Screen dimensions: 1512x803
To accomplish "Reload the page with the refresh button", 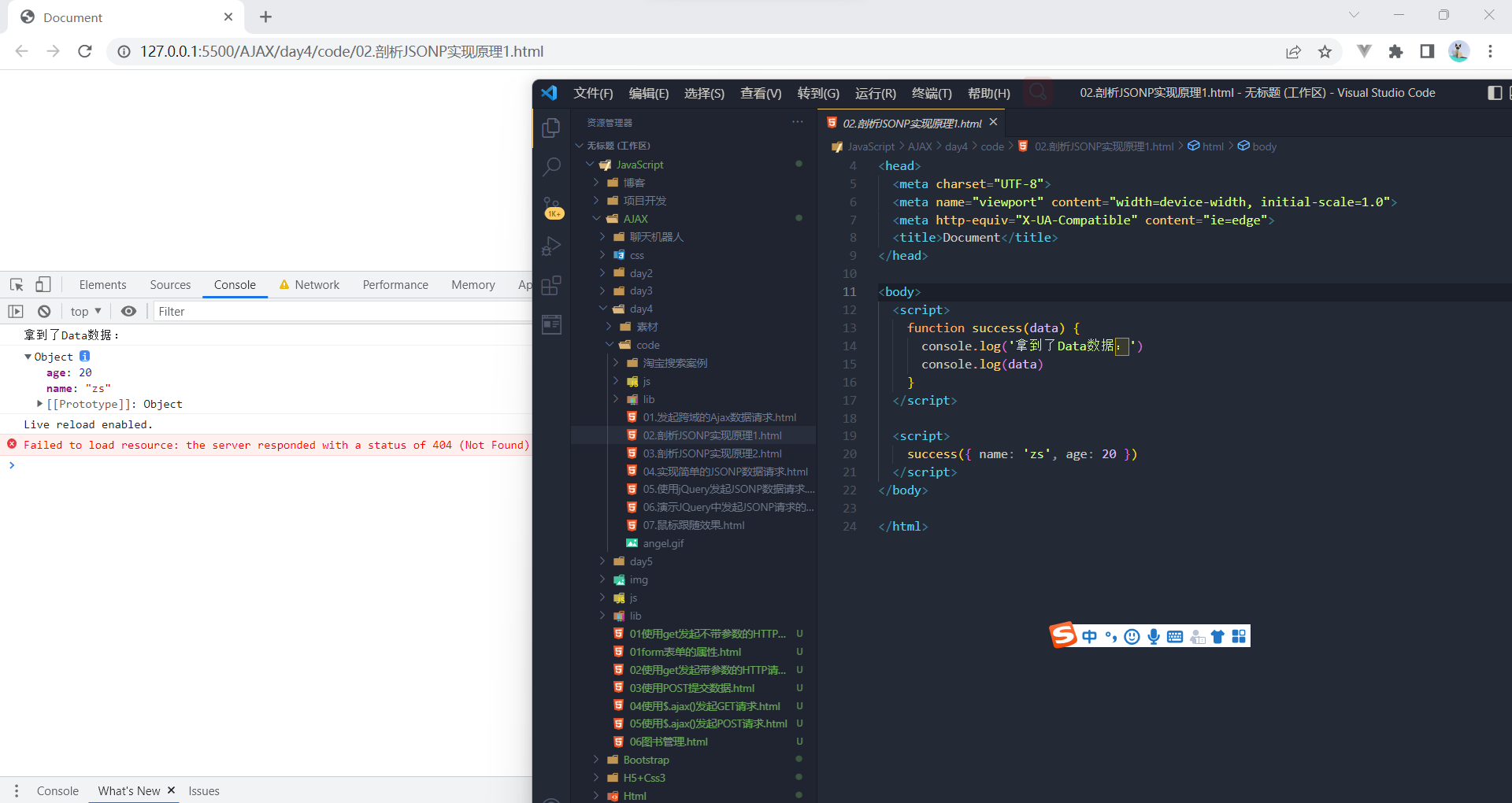I will (85, 51).
